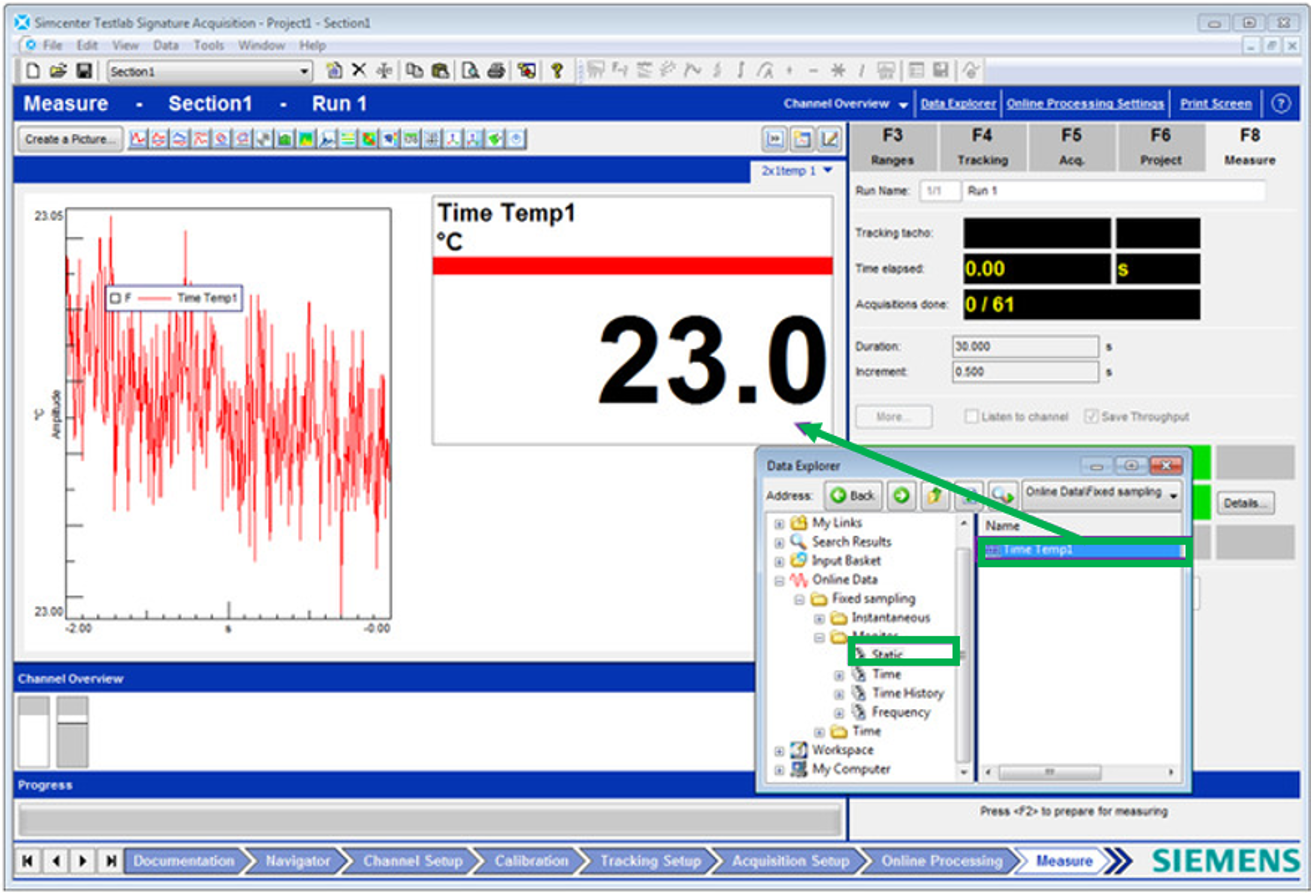
Task: Click the double-arrow icon above the display
Action: coord(775,139)
